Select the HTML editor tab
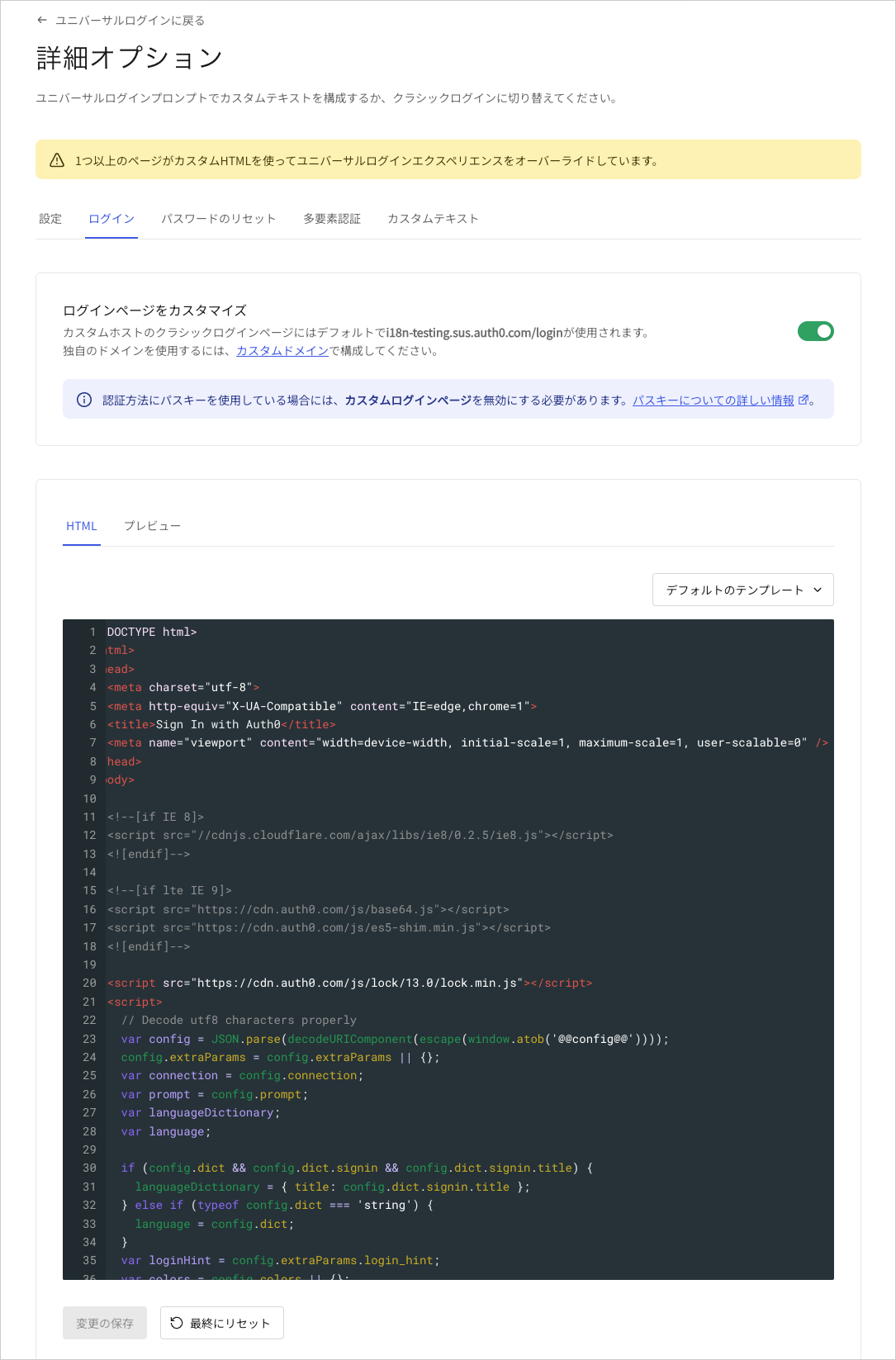The height and width of the screenshot is (1360, 896). [x=82, y=526]
